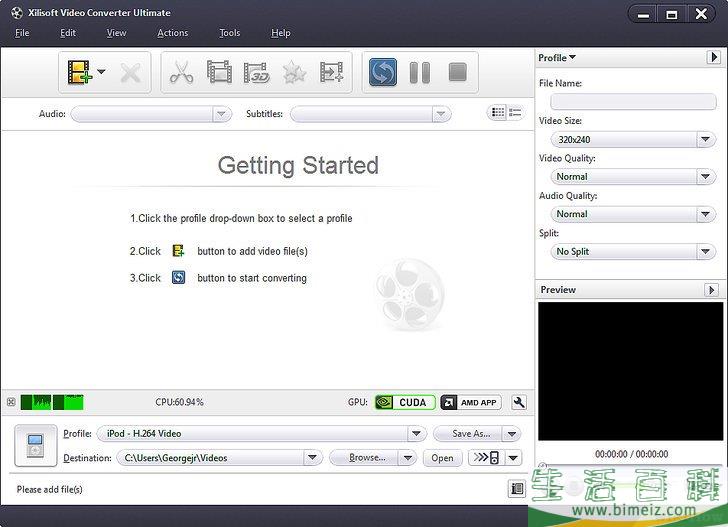Open the Merge filmstrip tool
The width and height of the screenshot is (728, 527).
219,72
